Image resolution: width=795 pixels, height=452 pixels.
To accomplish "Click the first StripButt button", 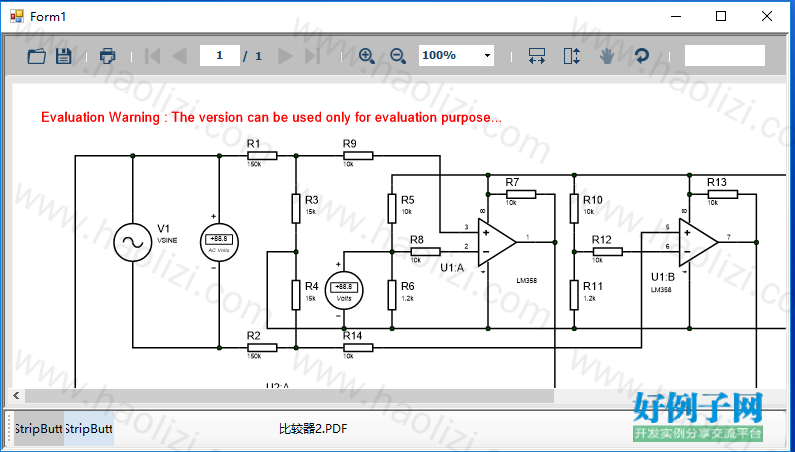I will (39, 429).
